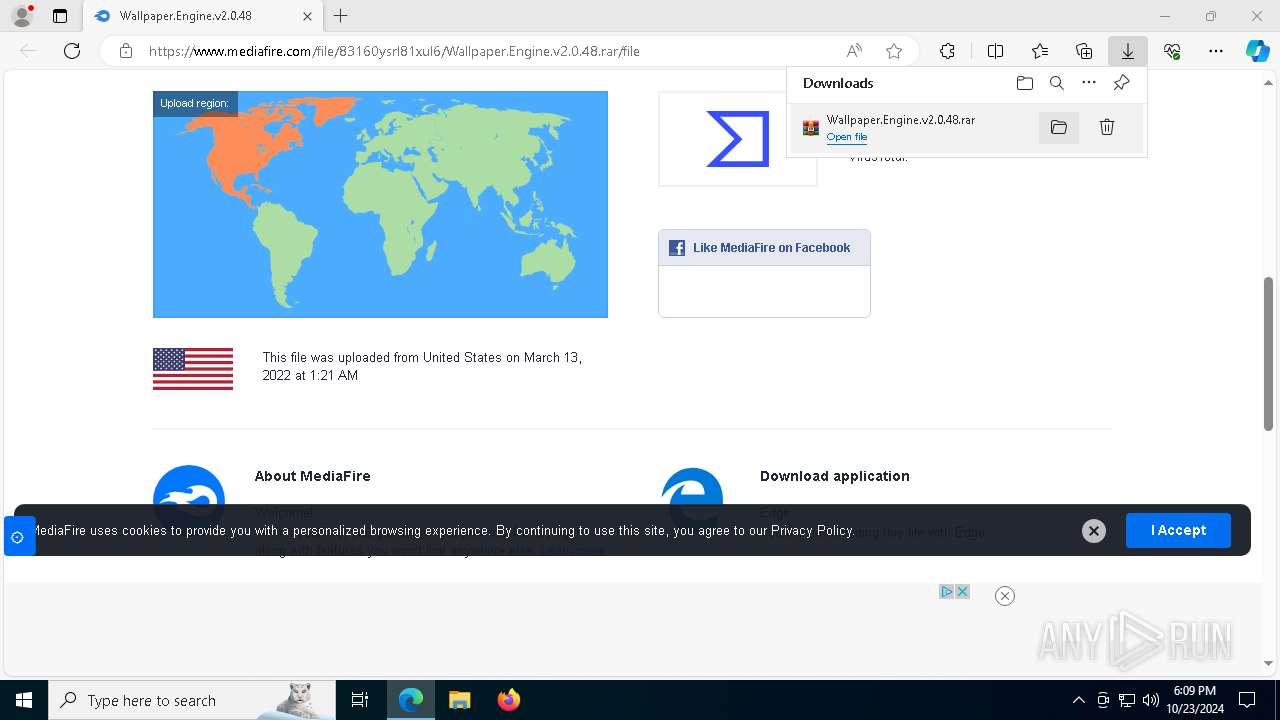Open the taskbar clock and date

[1195, 700]
